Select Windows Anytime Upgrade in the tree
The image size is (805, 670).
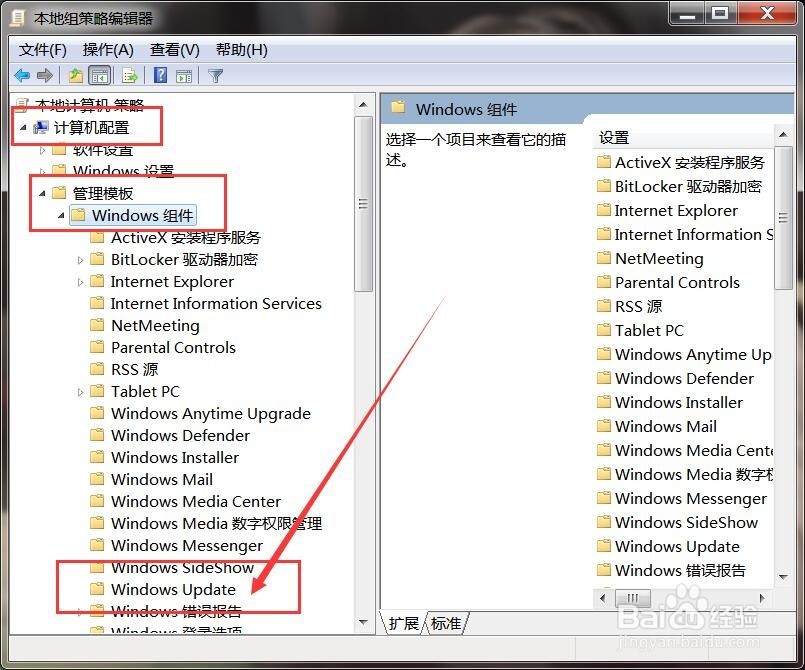(x=211, y=413)
